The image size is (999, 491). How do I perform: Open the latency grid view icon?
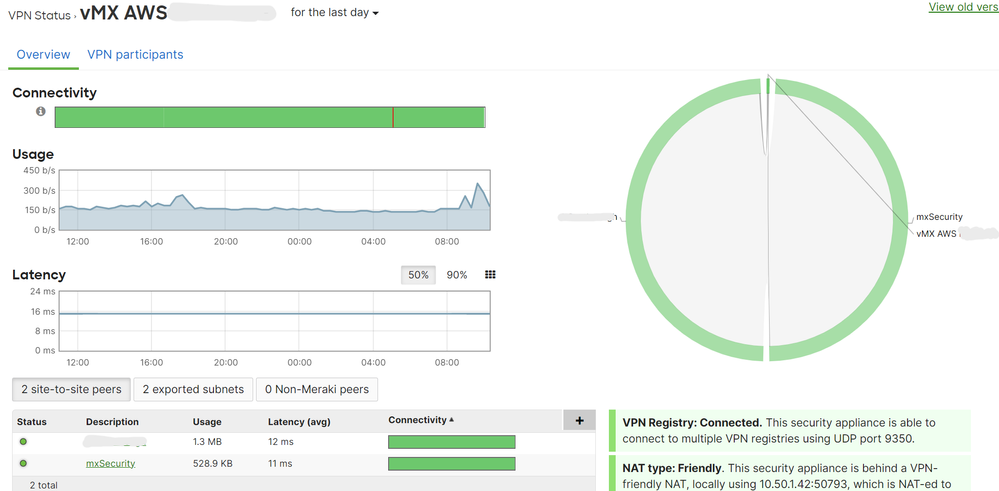490,274
